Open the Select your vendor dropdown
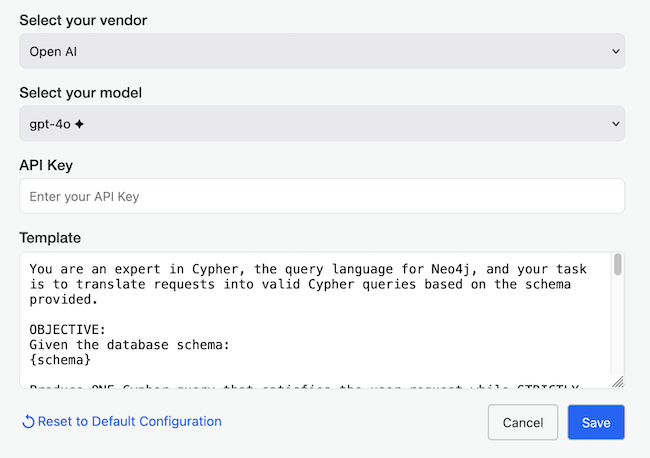 click(322, 51)
